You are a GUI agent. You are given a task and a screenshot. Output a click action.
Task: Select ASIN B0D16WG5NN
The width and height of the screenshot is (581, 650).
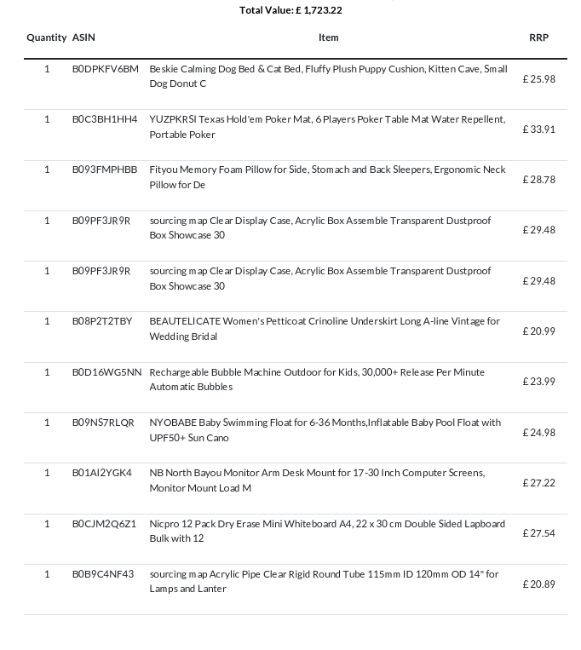coord(107,372)
